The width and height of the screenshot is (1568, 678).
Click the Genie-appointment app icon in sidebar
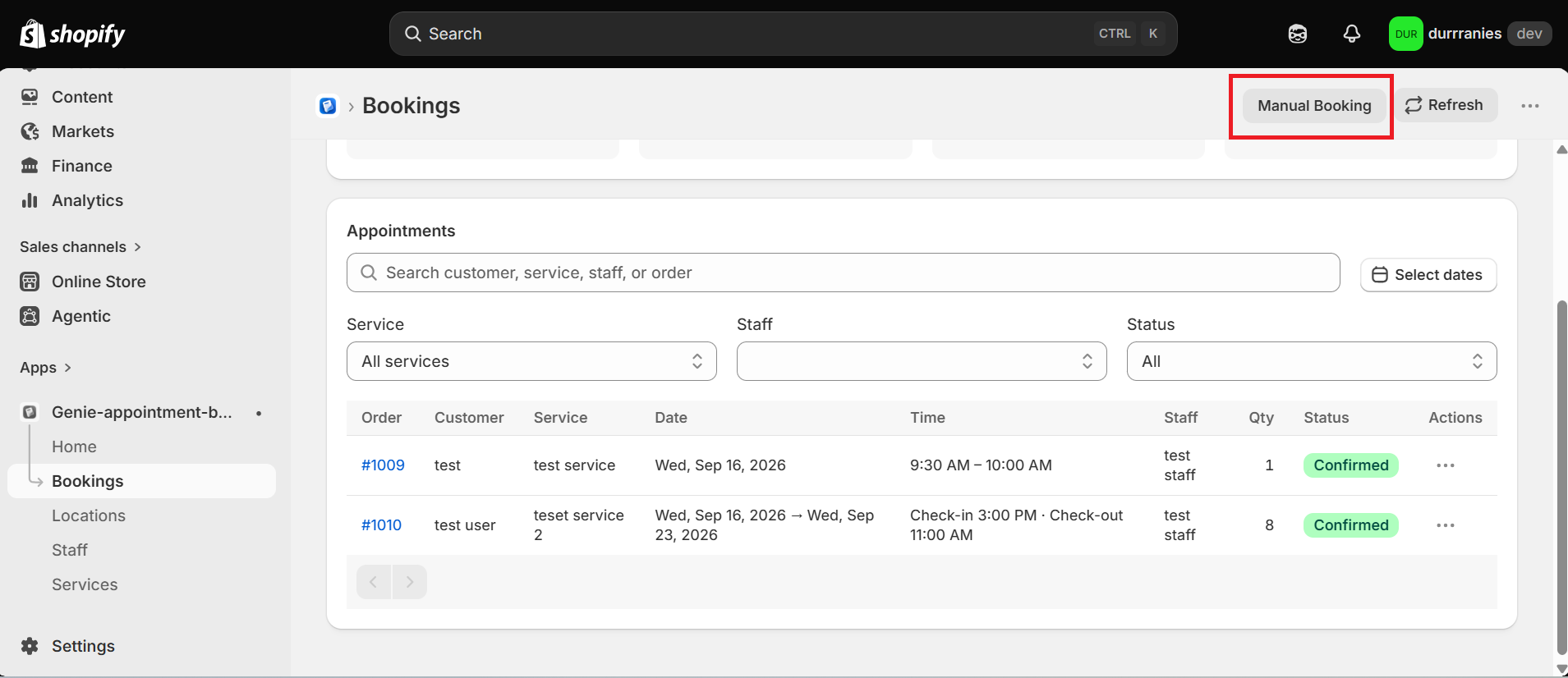point(30,412)
